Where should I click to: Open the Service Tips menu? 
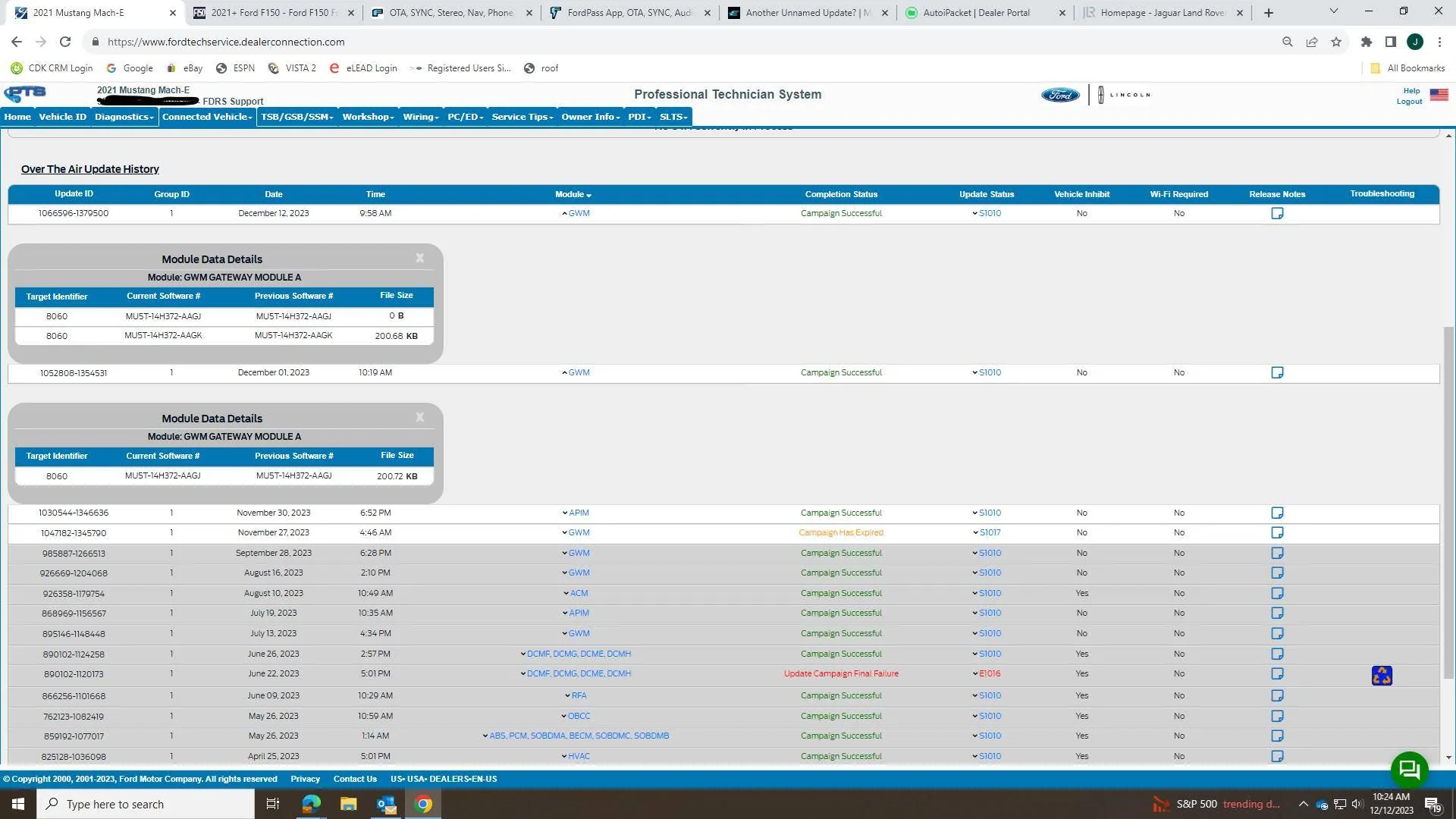pos(522,117)
